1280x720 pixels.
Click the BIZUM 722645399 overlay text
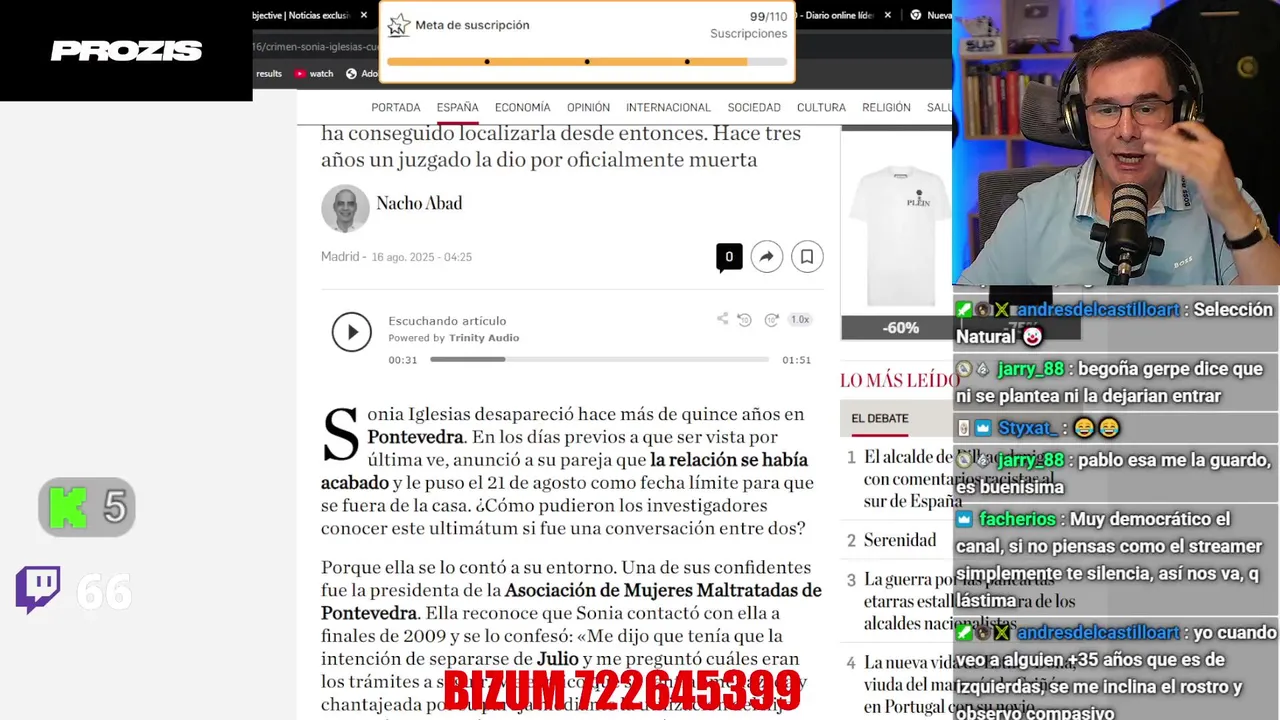pyautogui.click(x=622, y=691)
